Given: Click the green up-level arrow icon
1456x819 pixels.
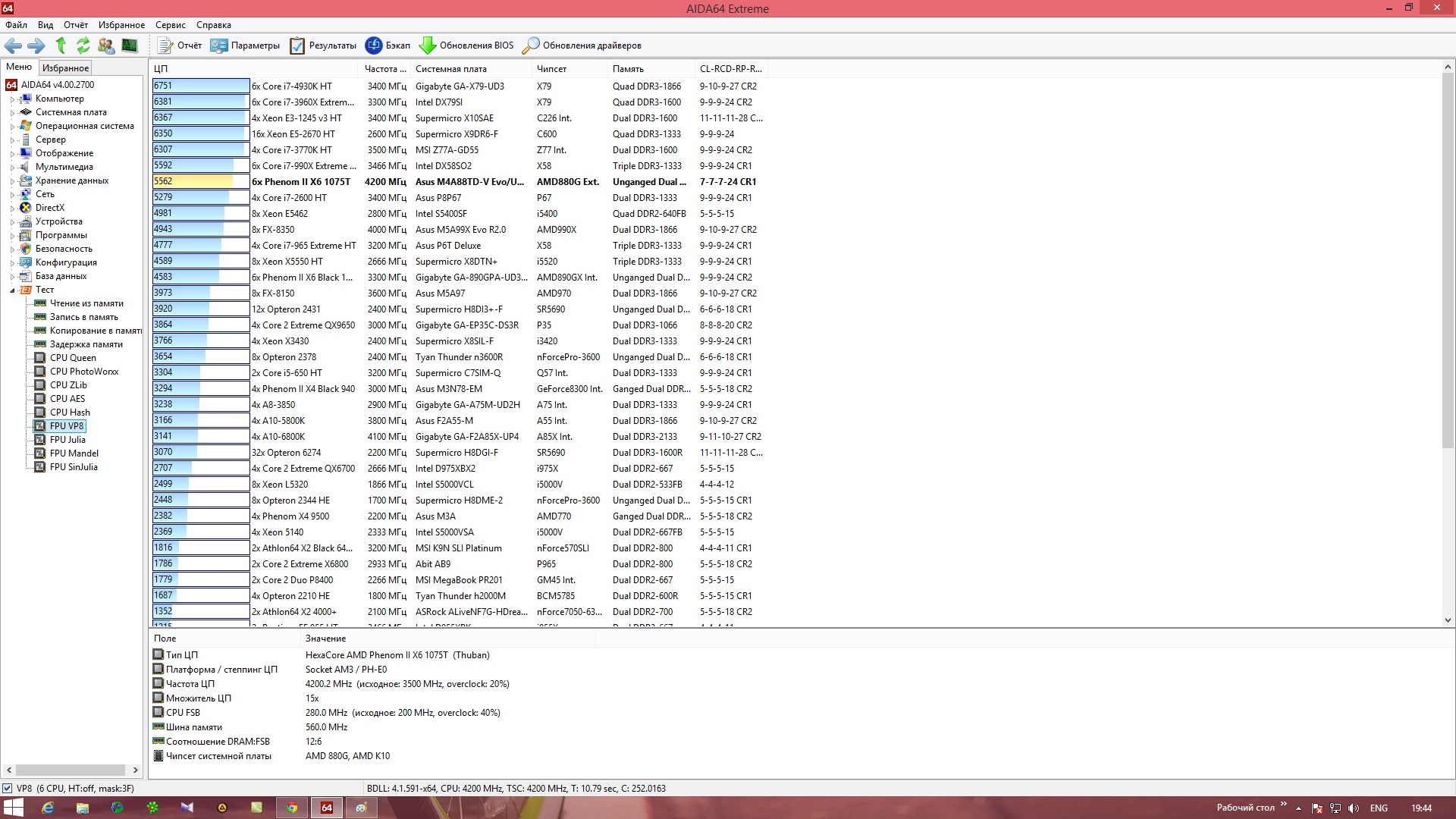Looking at the screenshot, I should click(x=61, y=45).
